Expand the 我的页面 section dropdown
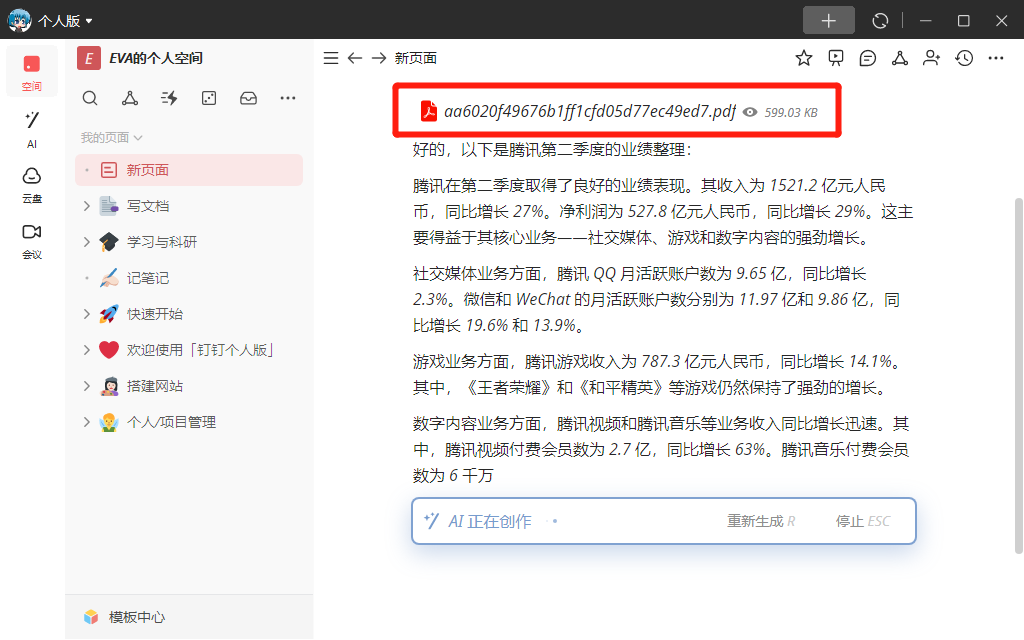The image size is (1024, 640). click(112, 138)
